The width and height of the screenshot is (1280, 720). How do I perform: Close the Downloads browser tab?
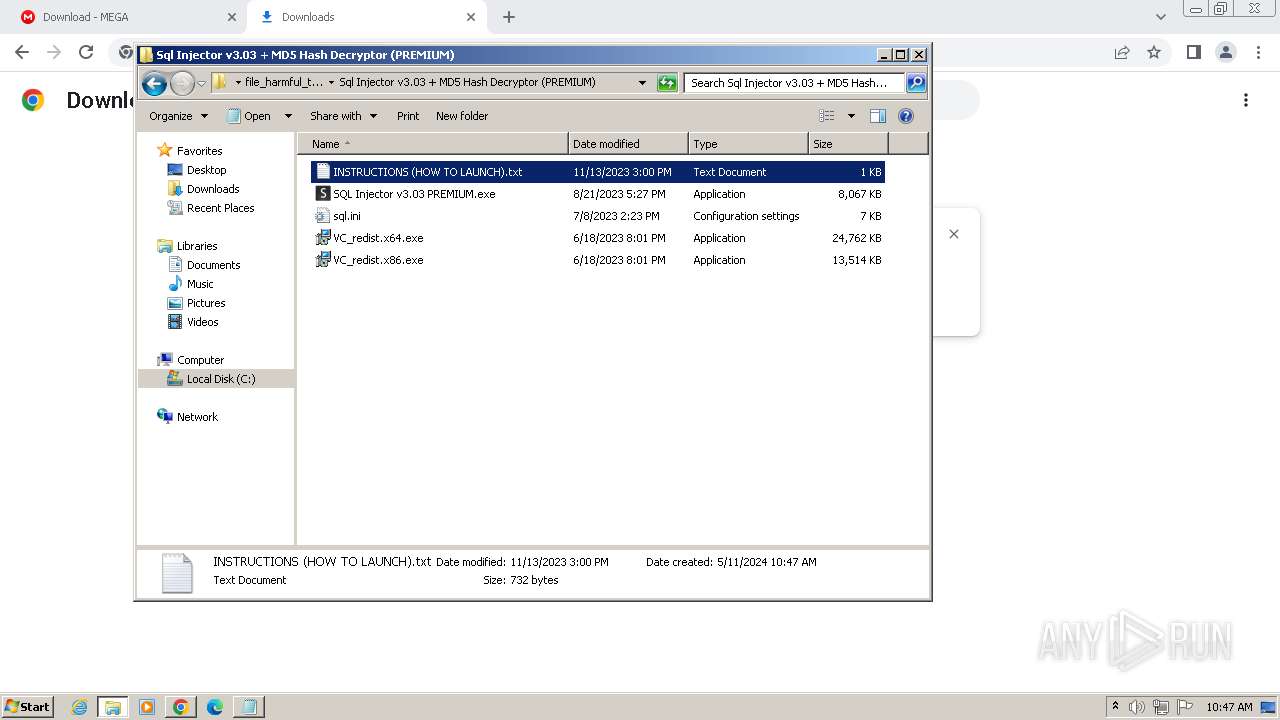471,17
